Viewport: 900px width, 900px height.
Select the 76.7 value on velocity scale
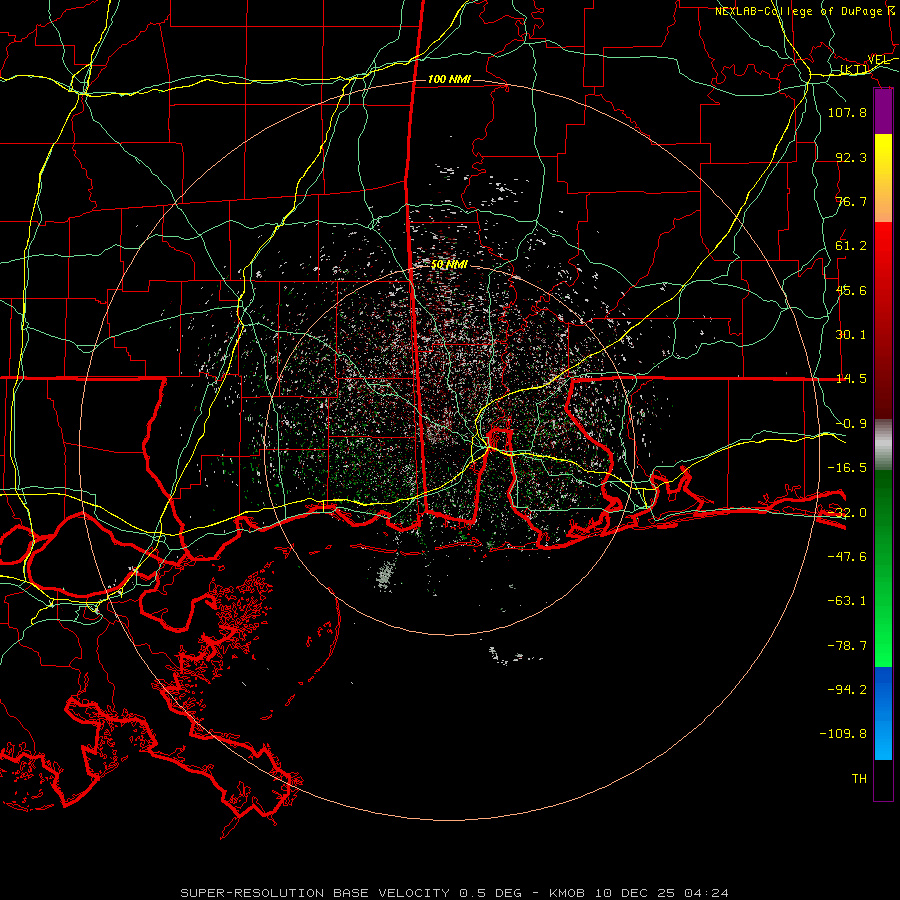click(x=851, y=201)
